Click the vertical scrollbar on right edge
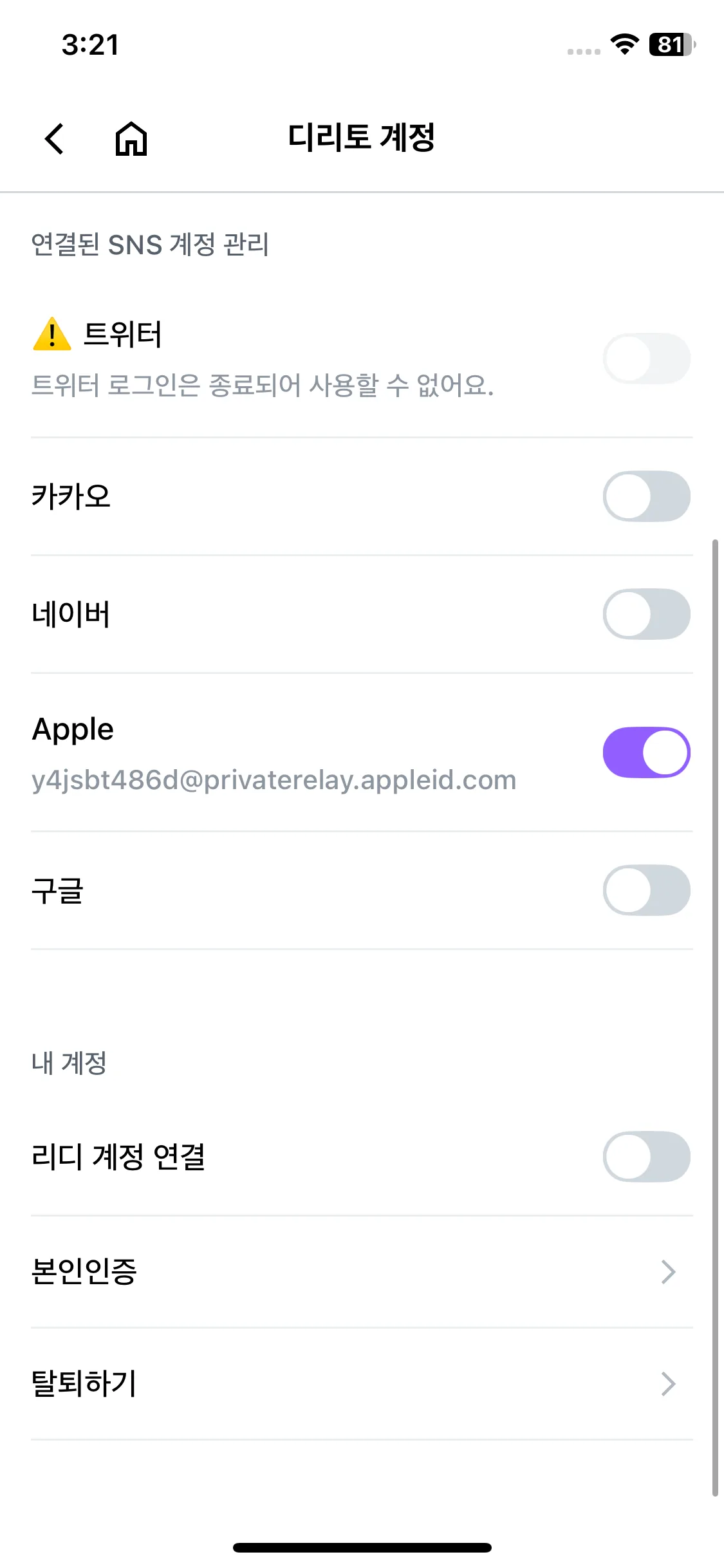The image size is (724, 1568). point(715,1017)
